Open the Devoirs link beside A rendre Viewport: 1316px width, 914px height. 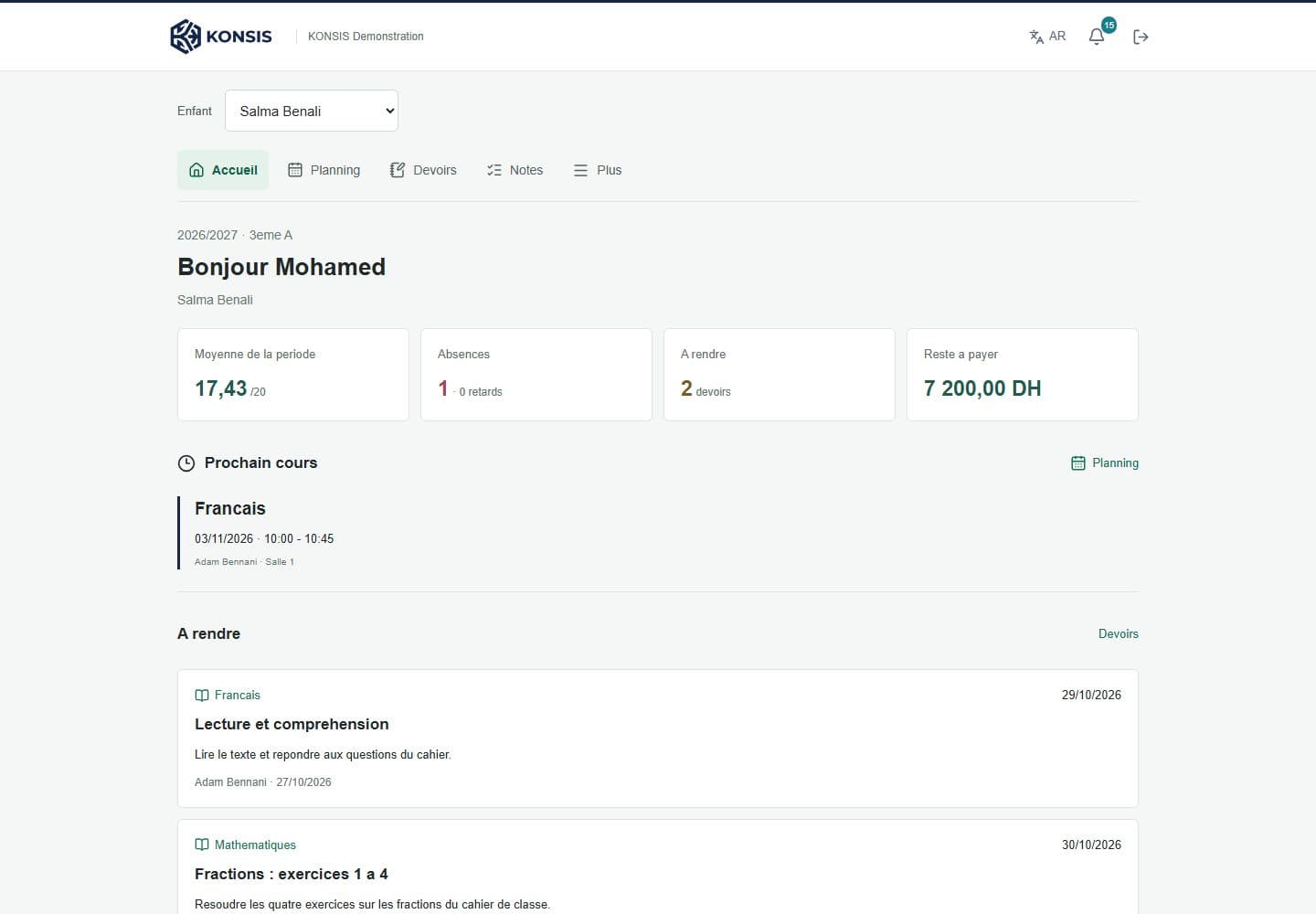(1119, 633)
